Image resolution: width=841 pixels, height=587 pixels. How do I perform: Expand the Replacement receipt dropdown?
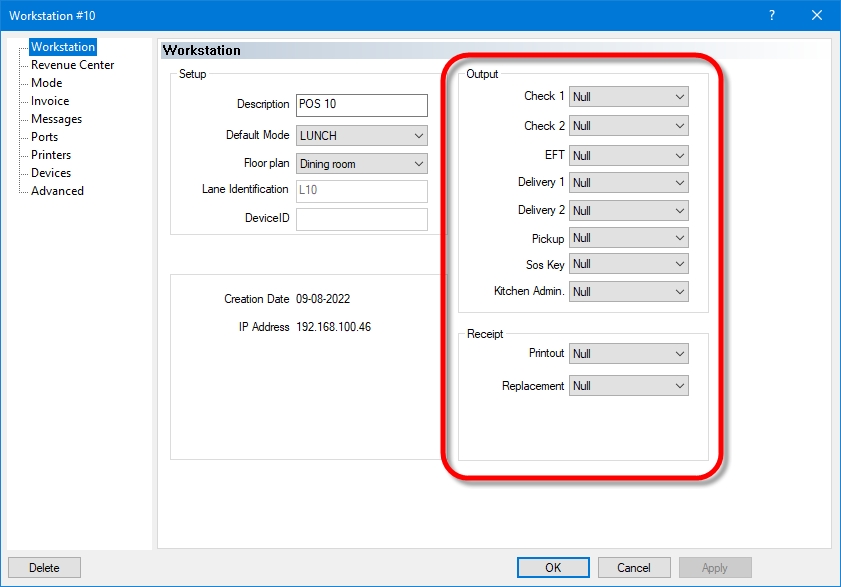pos(628,386)
